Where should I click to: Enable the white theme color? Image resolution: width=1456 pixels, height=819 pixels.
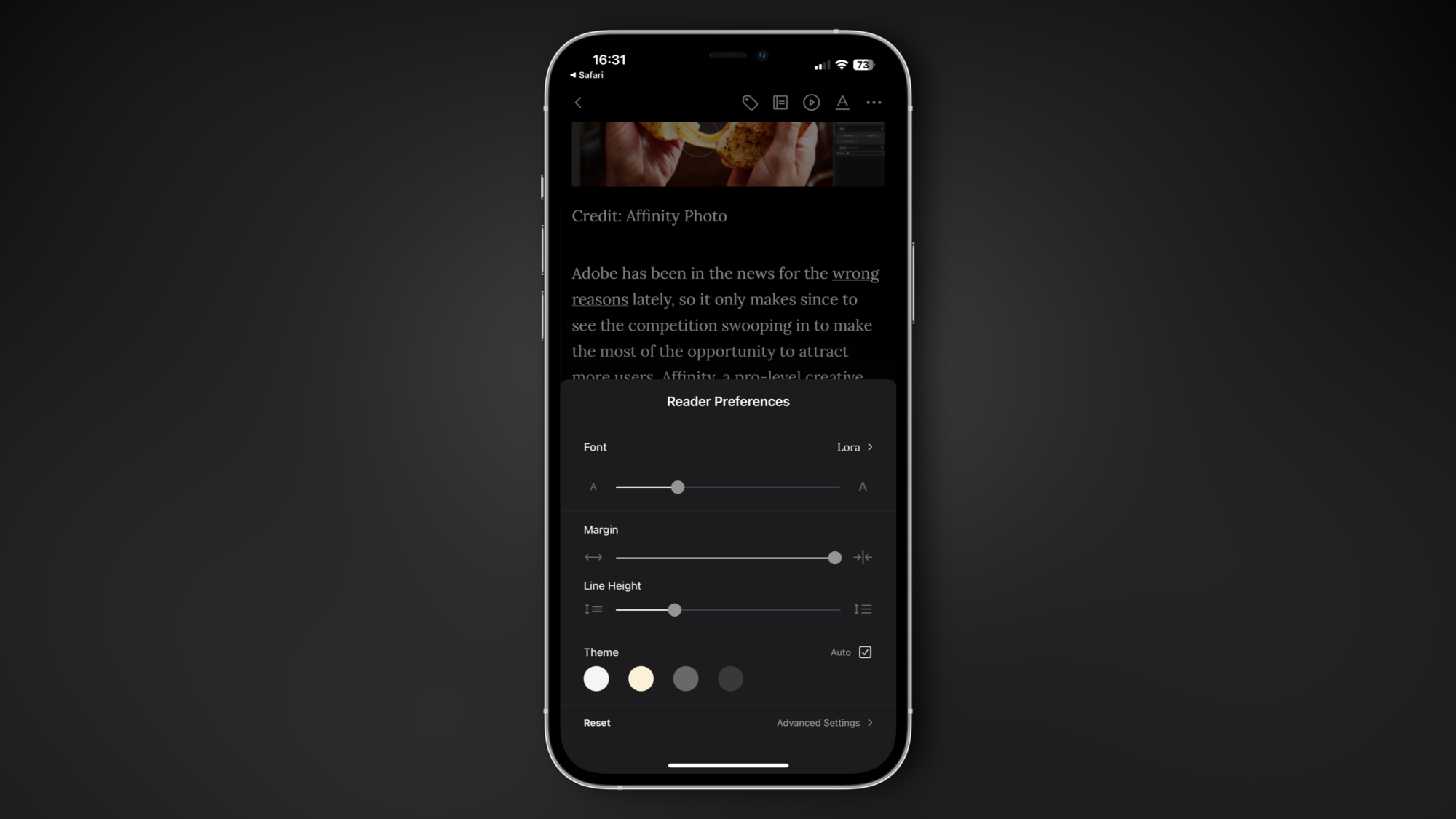pos(596,678)
